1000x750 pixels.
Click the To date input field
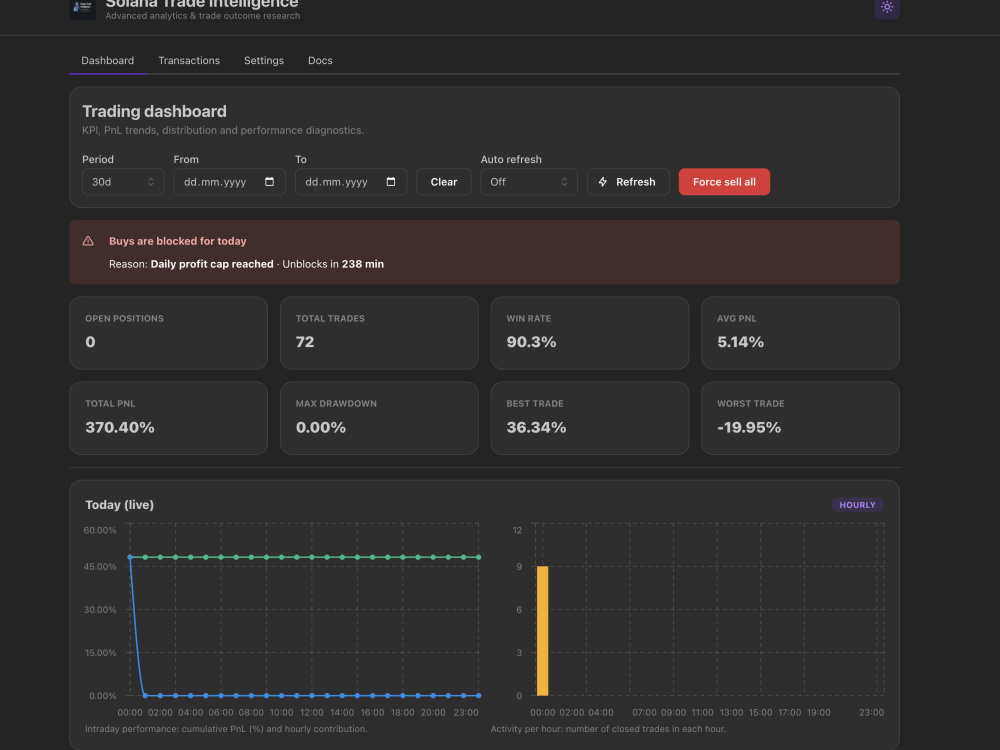pos(351,182)
